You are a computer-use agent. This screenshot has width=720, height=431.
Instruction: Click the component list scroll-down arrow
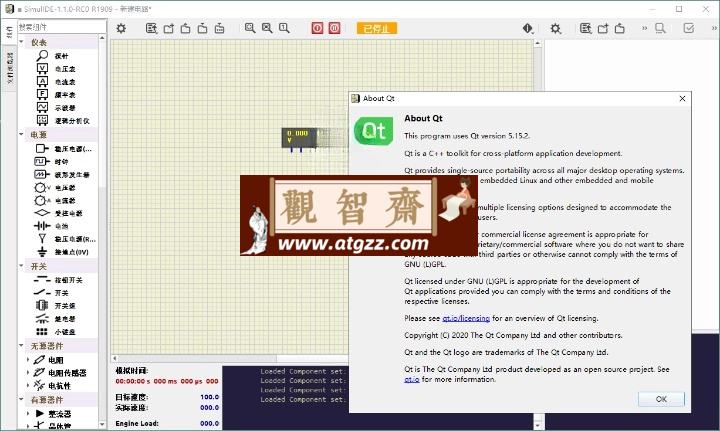coord(102,425)
